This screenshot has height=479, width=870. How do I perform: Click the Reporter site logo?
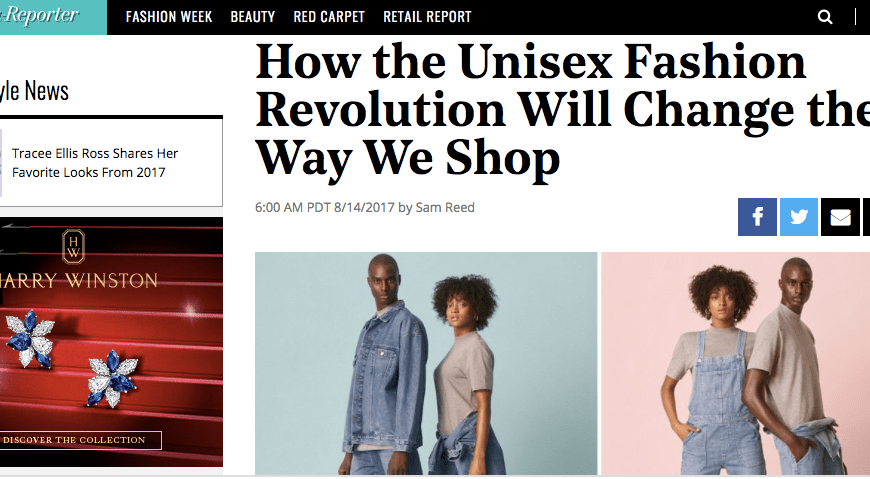click(39, 16)
